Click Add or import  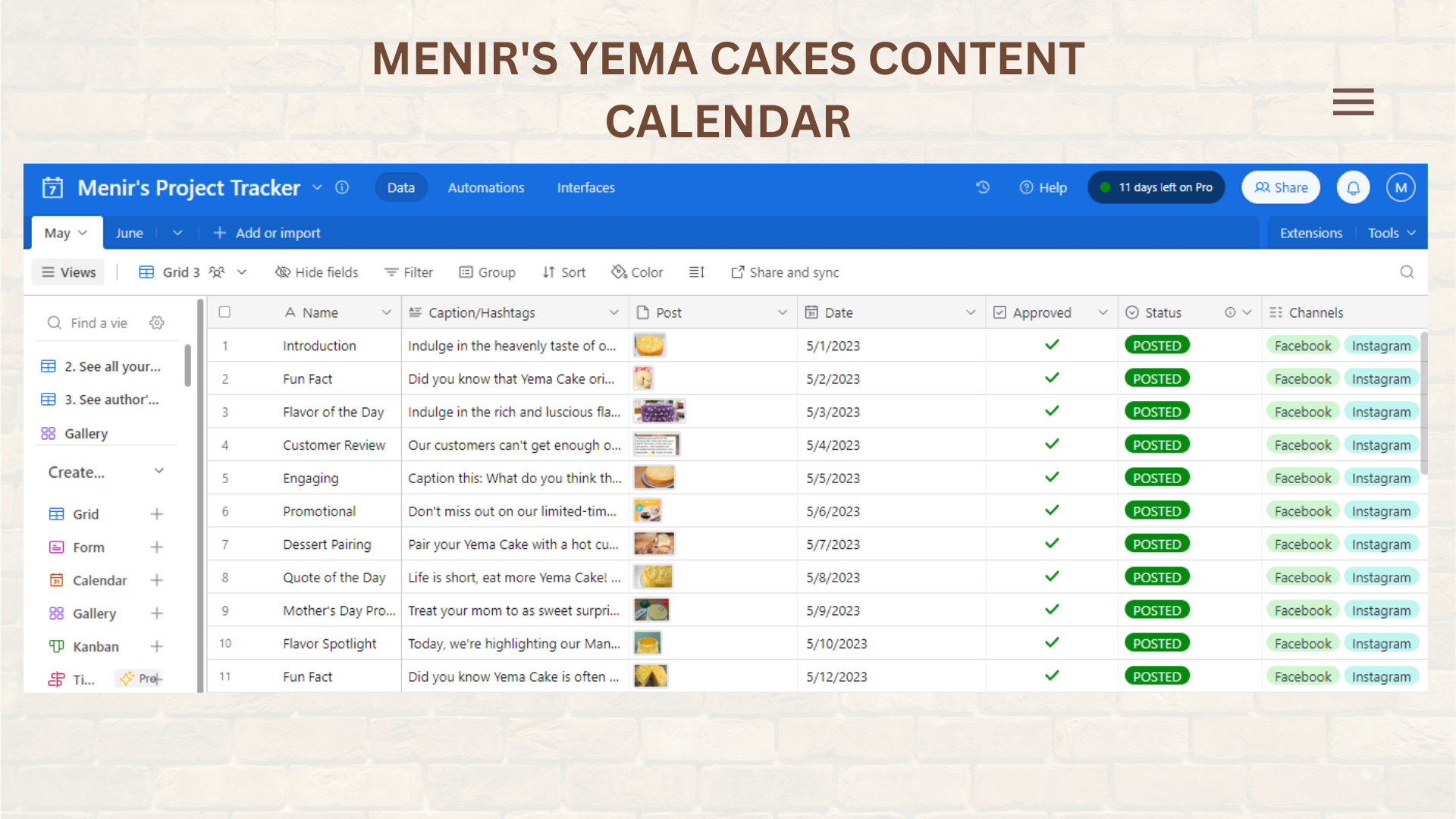(267, 233)
